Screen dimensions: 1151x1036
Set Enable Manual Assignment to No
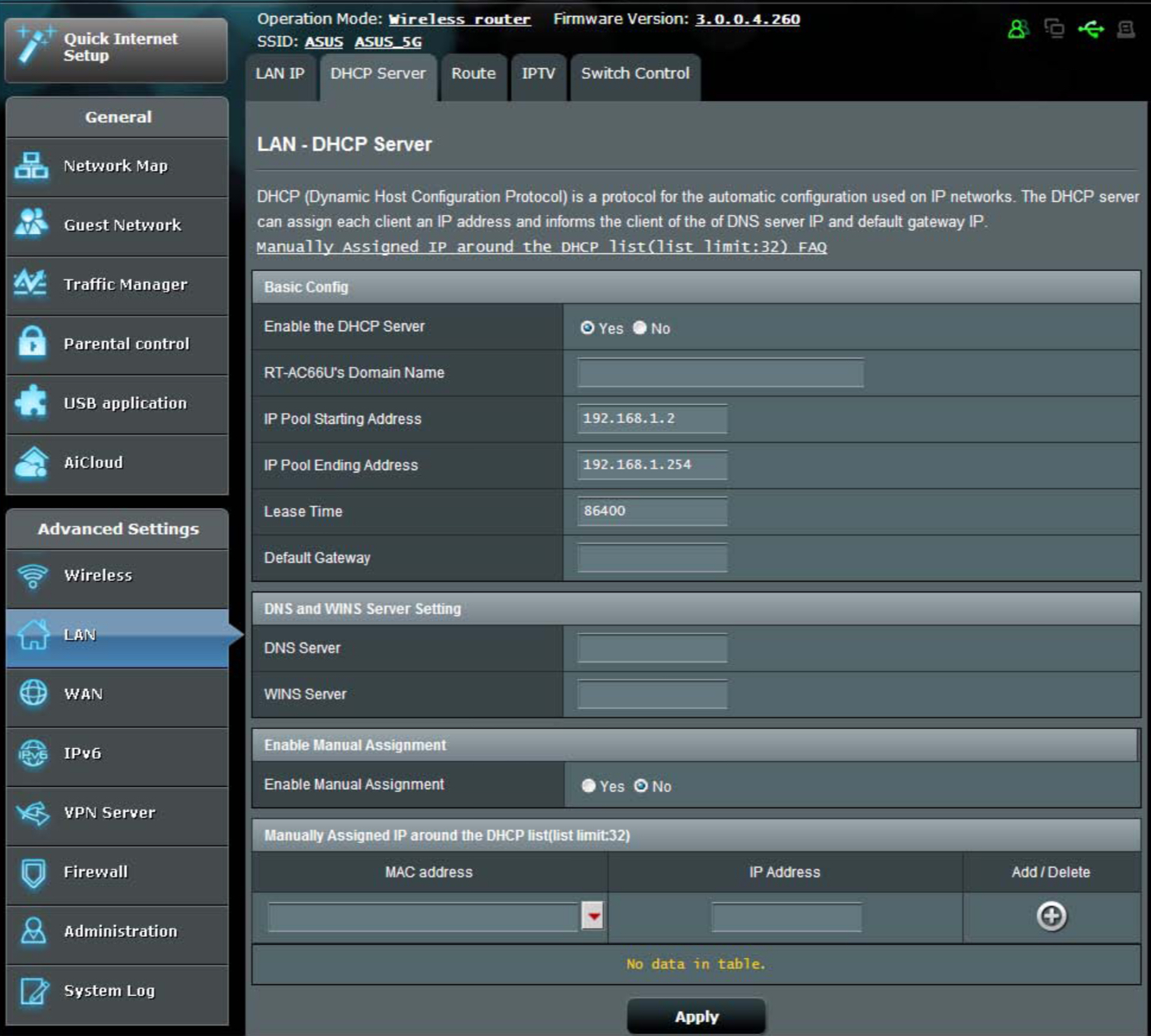click(x=640, y=785)
